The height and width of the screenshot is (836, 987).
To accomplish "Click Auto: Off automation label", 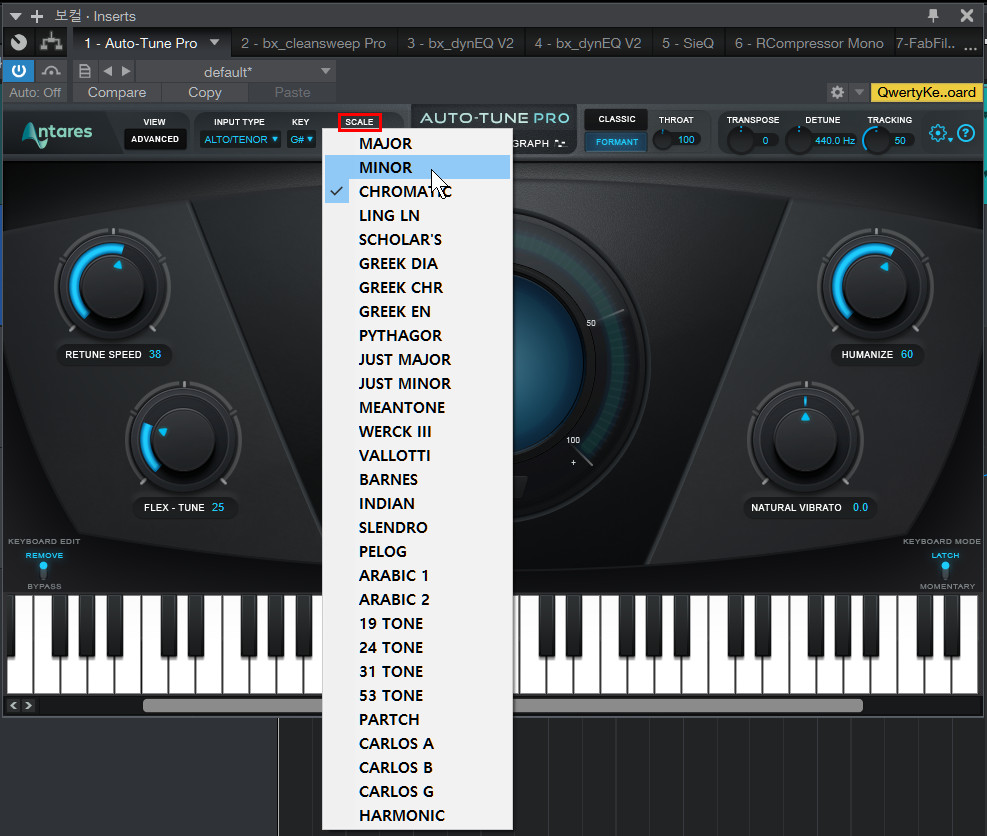I will click(35, 93).
